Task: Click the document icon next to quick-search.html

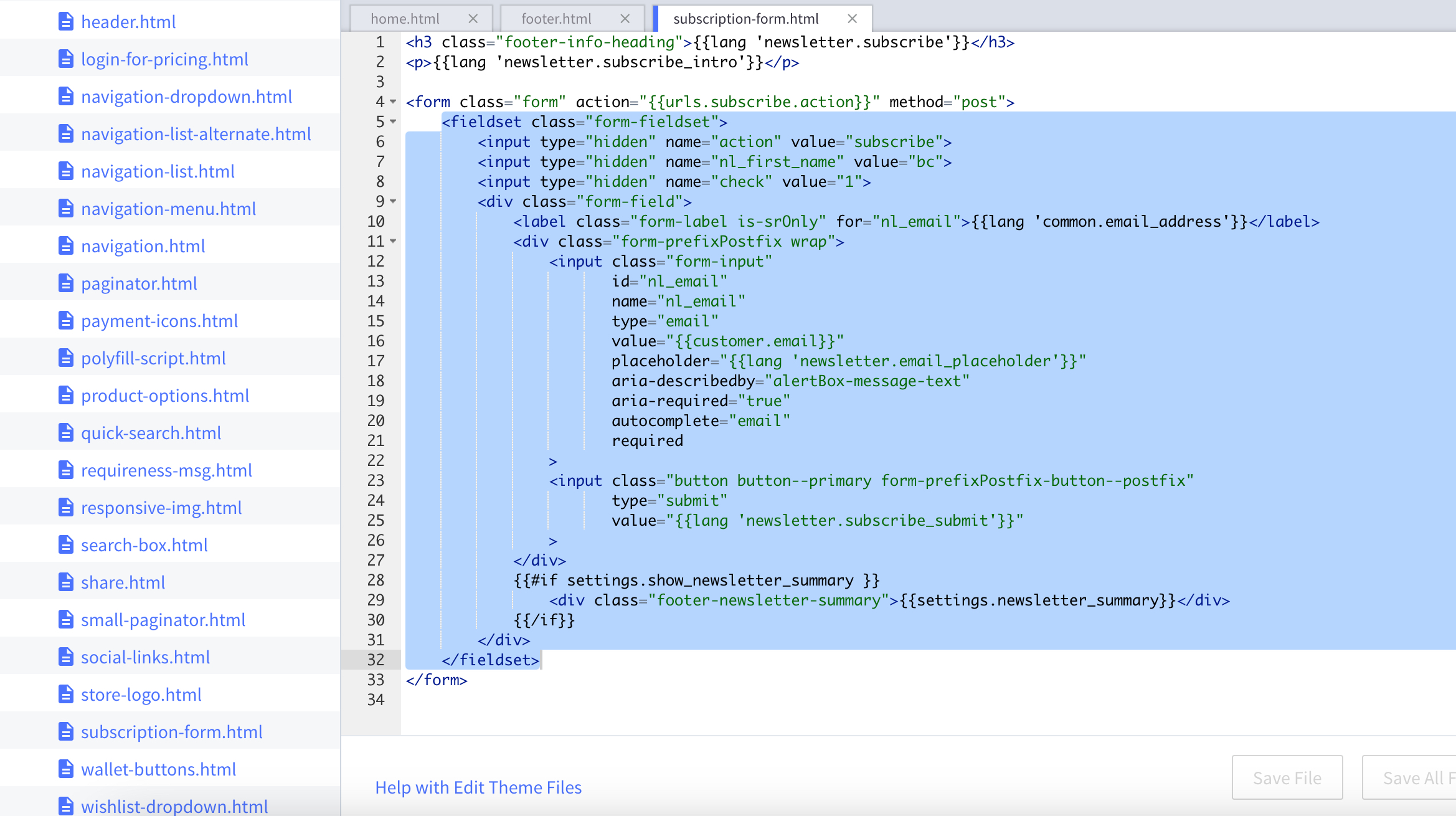Action: (66, 433)
